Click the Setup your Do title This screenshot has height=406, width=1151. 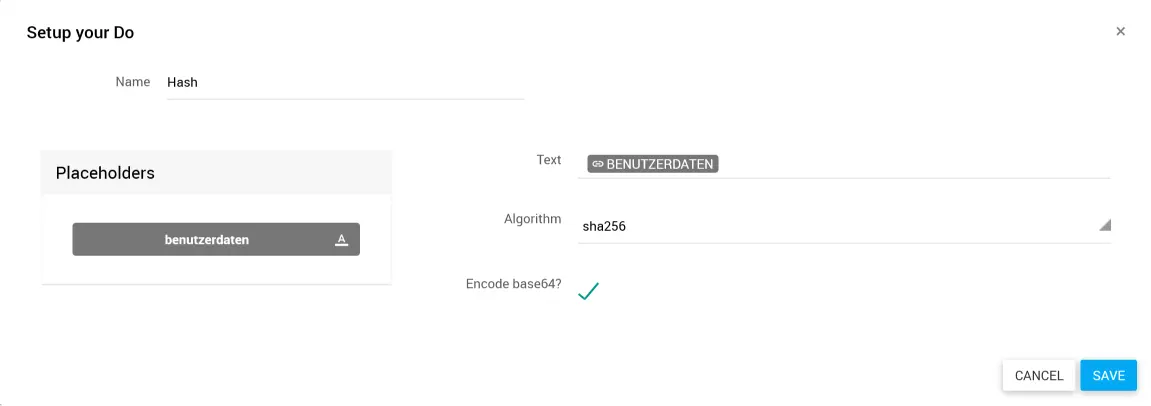point(80,33)
